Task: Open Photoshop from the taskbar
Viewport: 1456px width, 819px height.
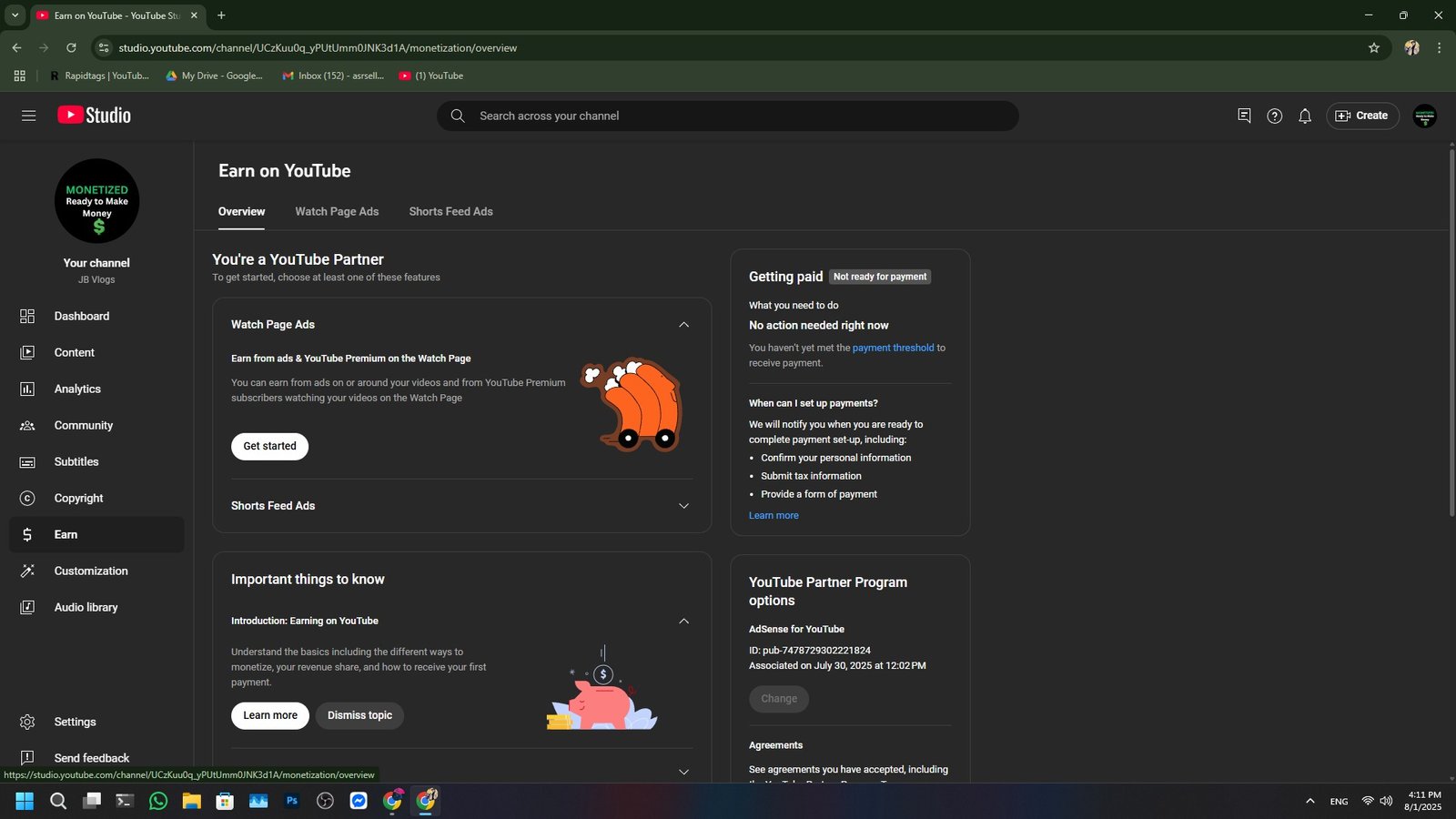Action: [292, 801]
